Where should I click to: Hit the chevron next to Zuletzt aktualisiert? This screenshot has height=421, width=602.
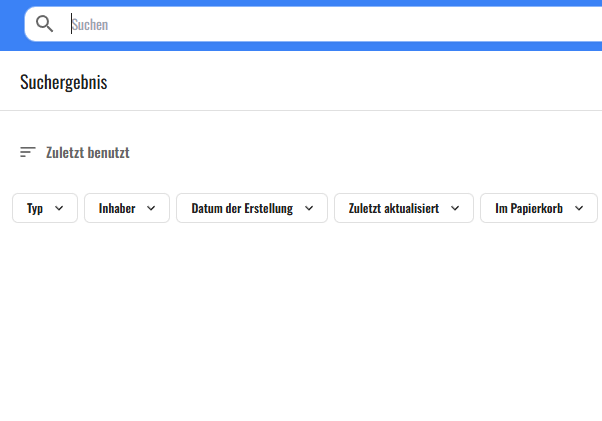pos(455,208)
